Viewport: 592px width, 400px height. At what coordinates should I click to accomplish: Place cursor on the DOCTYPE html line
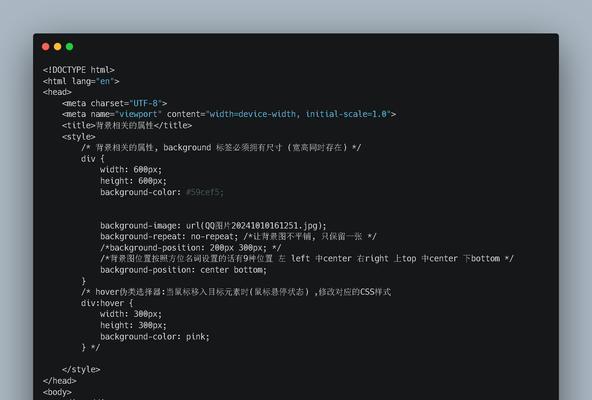pos(79,70)
